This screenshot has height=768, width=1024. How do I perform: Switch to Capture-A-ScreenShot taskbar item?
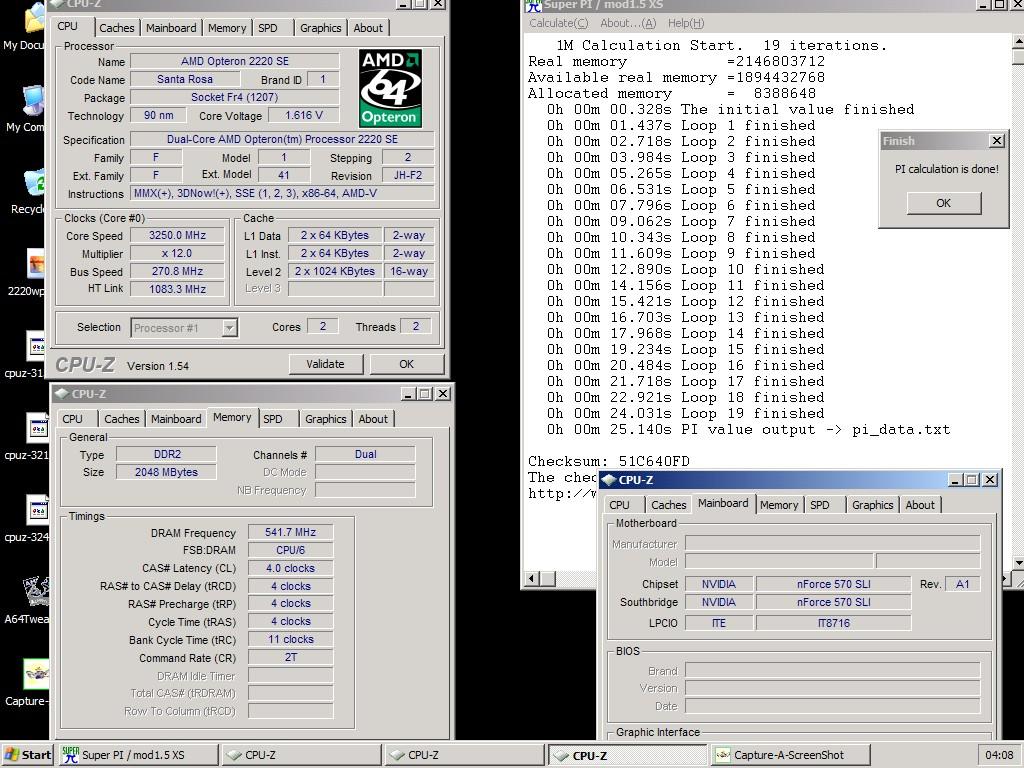790,755
